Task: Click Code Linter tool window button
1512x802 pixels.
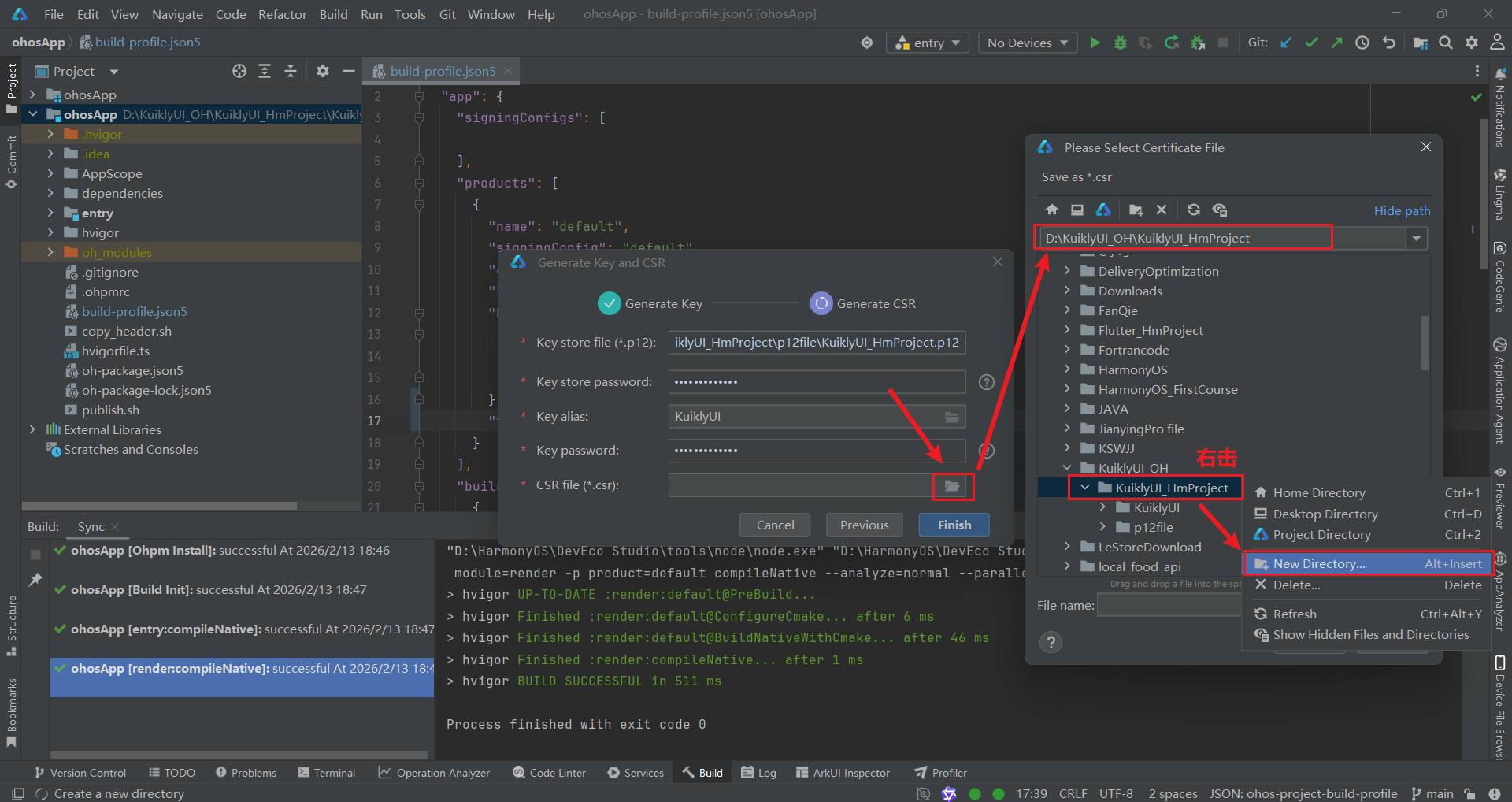Action: tap(549, 773)
